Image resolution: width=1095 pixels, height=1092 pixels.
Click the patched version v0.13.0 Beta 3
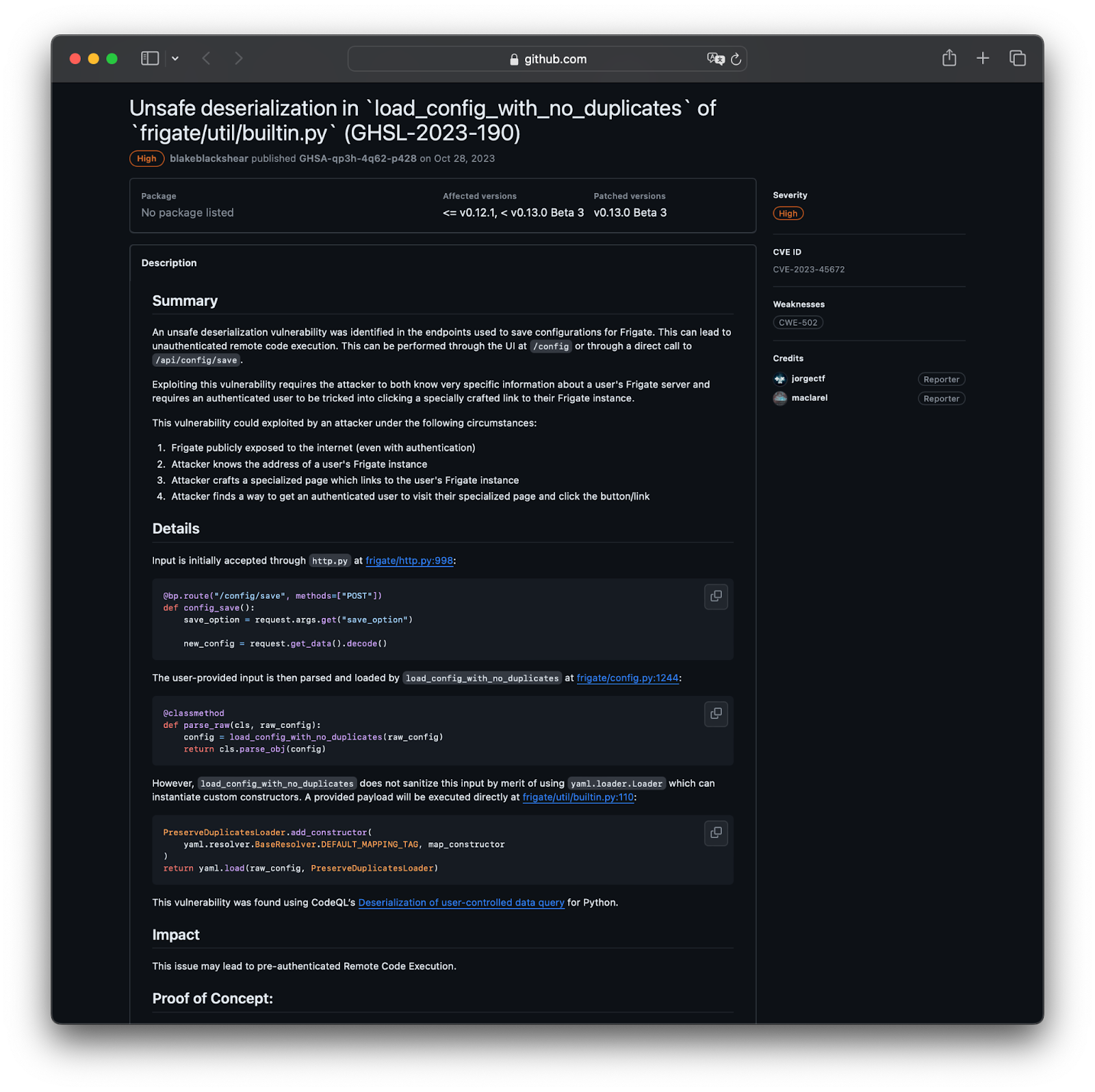click(630, 213)
